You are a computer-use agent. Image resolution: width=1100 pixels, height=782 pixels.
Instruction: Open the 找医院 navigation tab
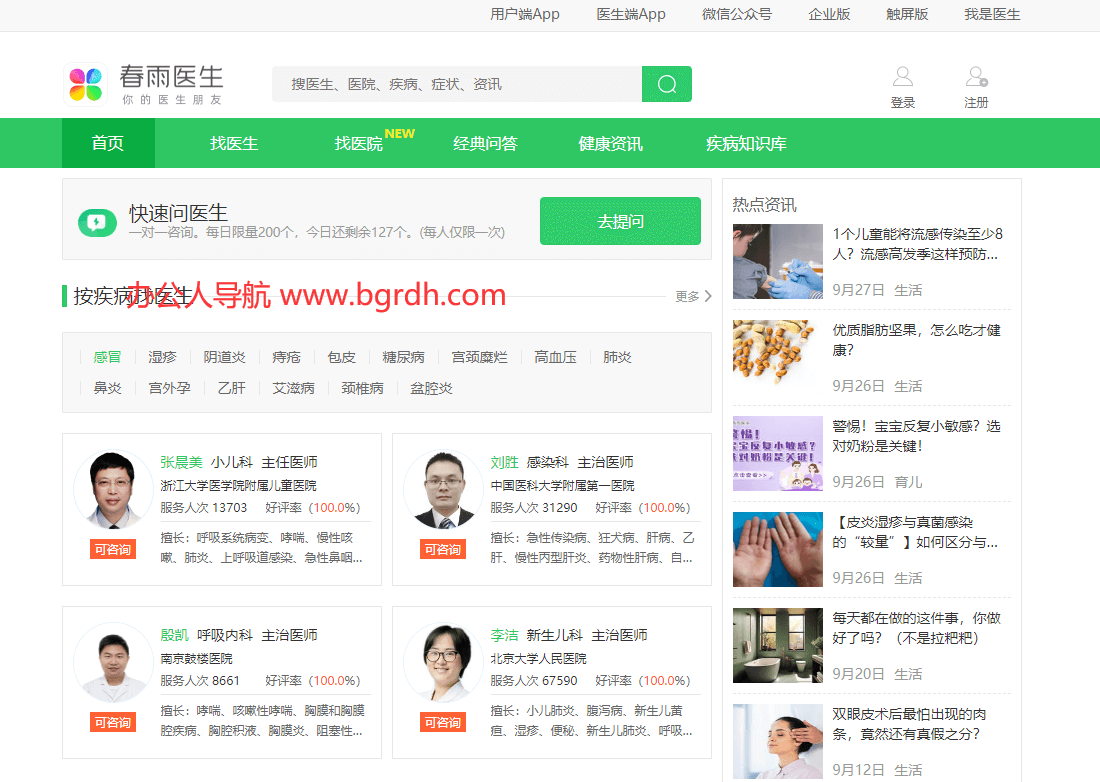pos(359,143)
